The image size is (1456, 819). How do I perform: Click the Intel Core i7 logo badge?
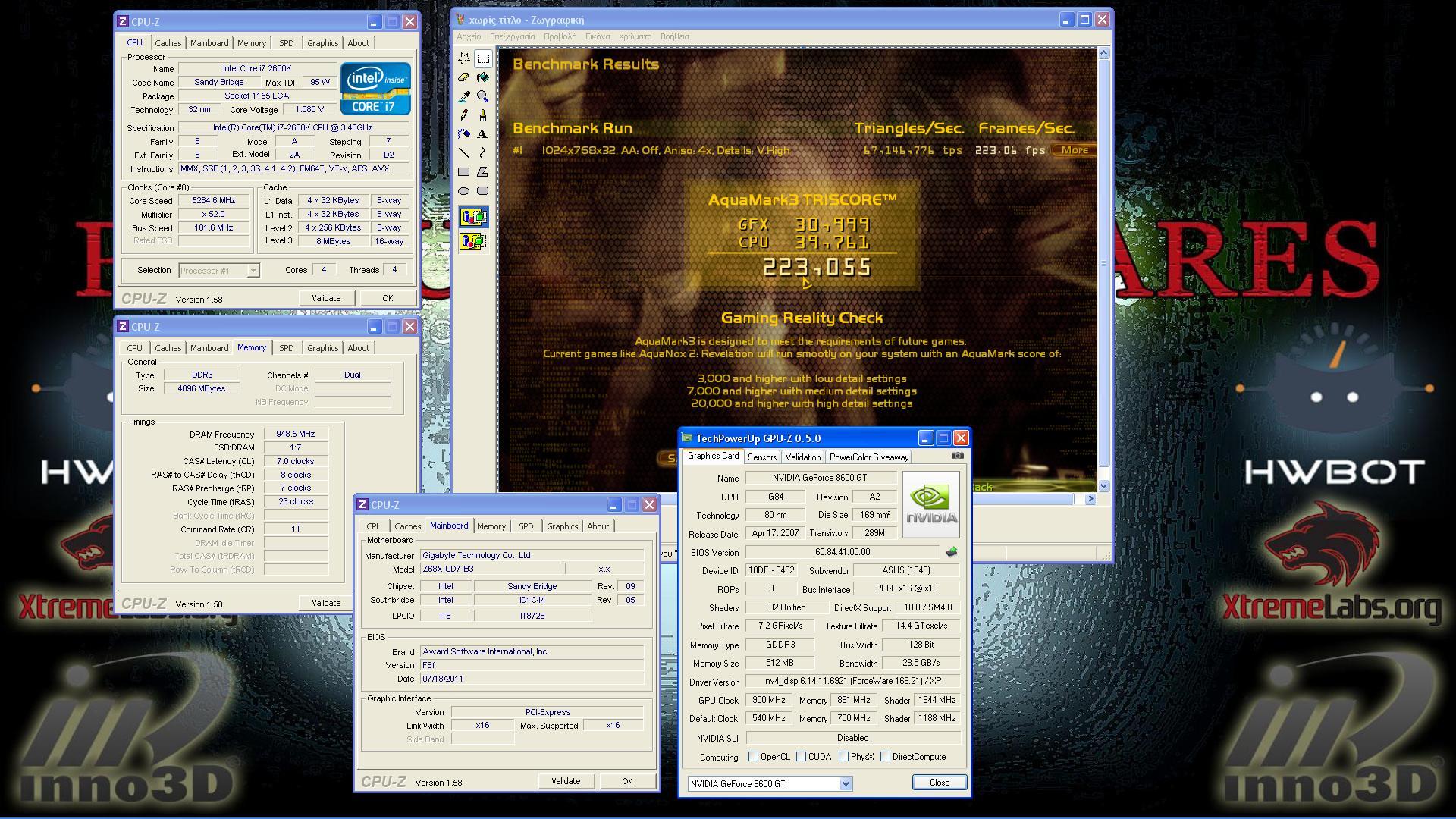pos(375,89)
